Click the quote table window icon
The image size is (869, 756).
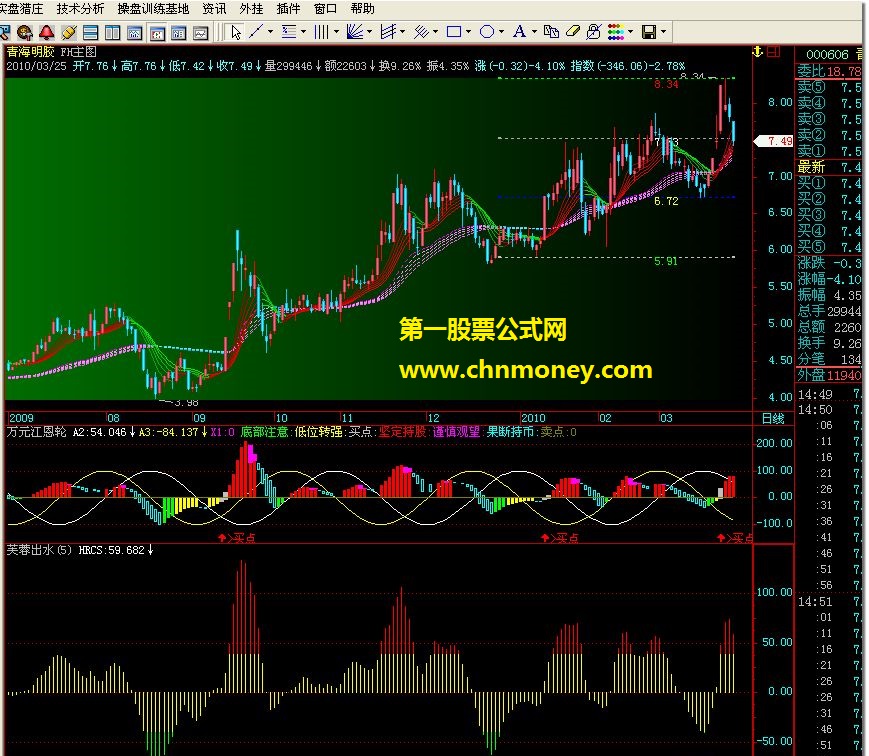[178, 33]
